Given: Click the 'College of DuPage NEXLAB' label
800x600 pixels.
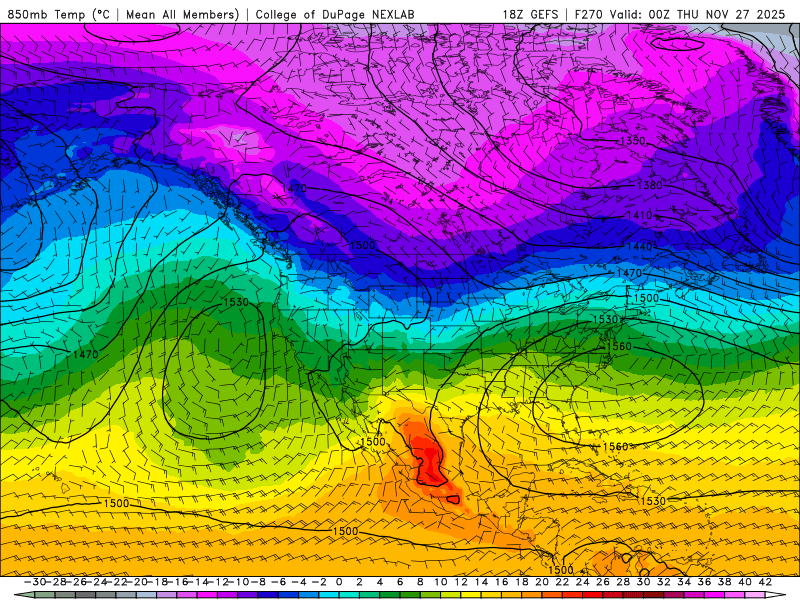Looking at the screenshot, I should [x=335, y=14].
